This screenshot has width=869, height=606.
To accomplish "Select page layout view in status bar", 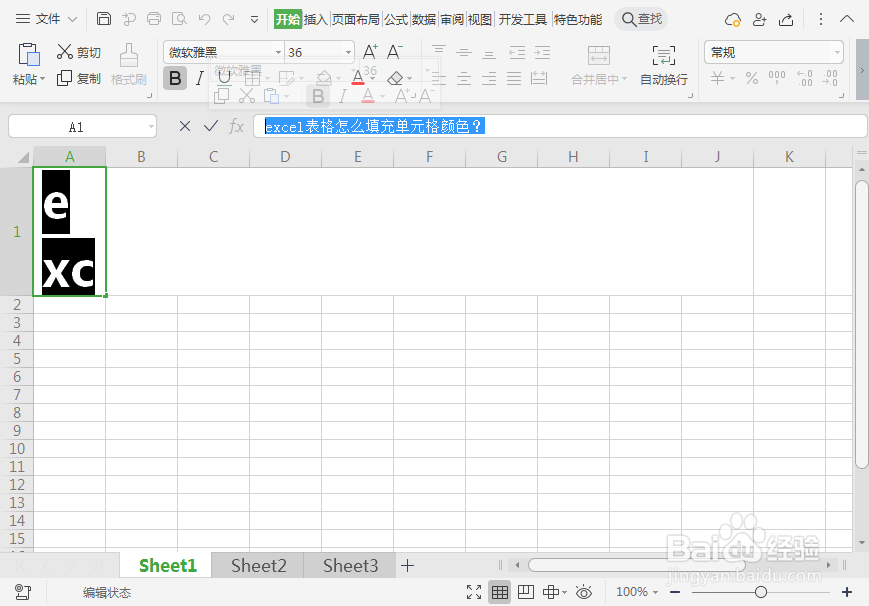I will tap(525, 592).
